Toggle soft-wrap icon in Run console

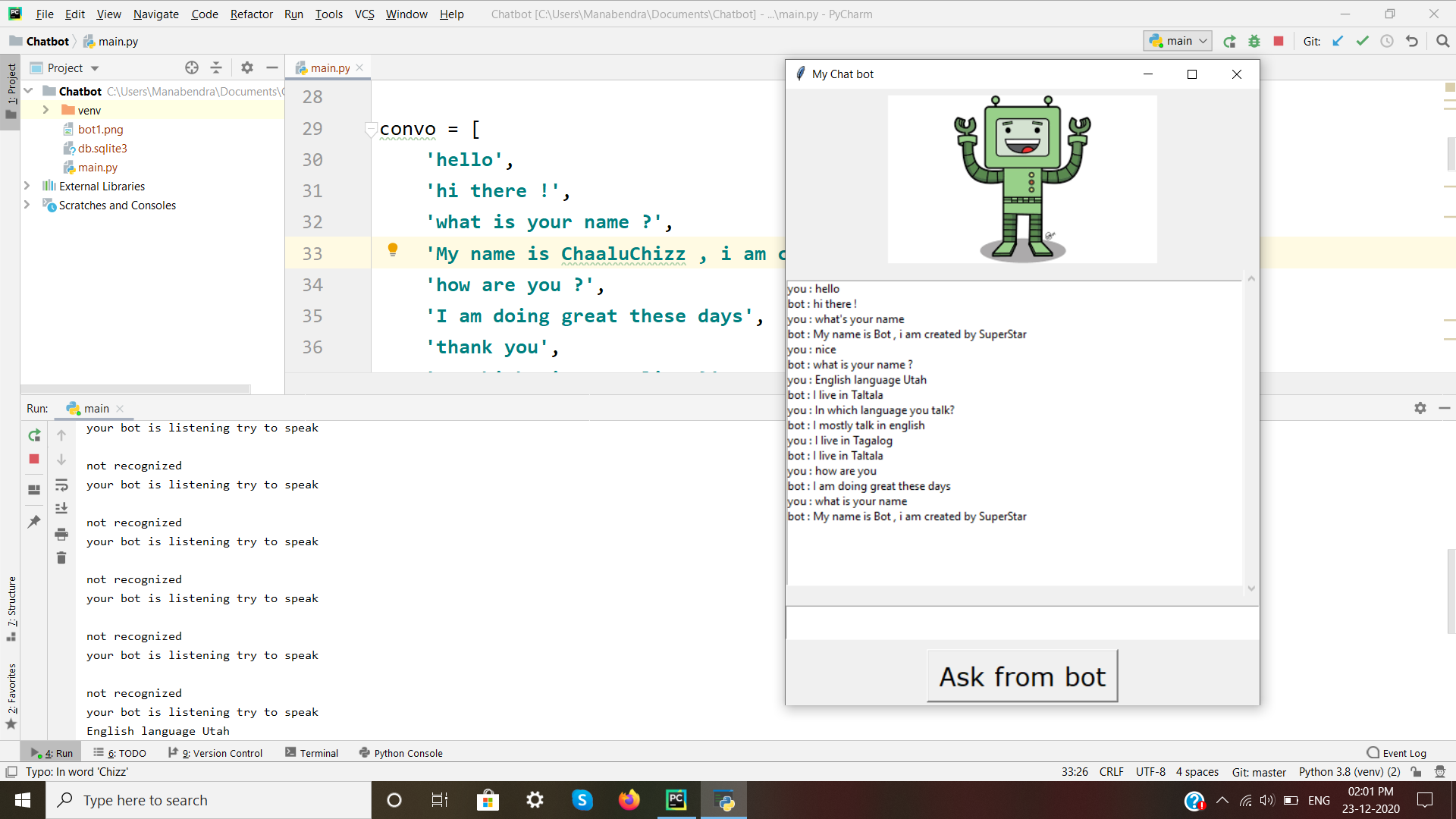(61, 485)
